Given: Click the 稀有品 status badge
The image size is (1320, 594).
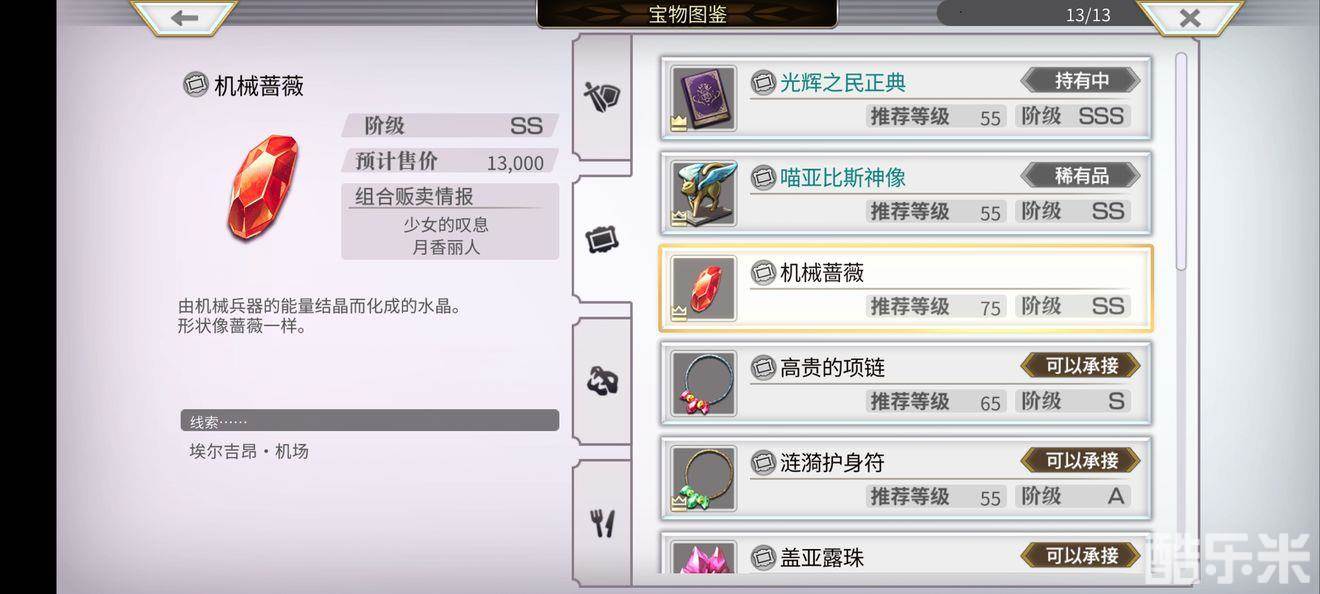Looking at the screenshot, I should 1081,176.
